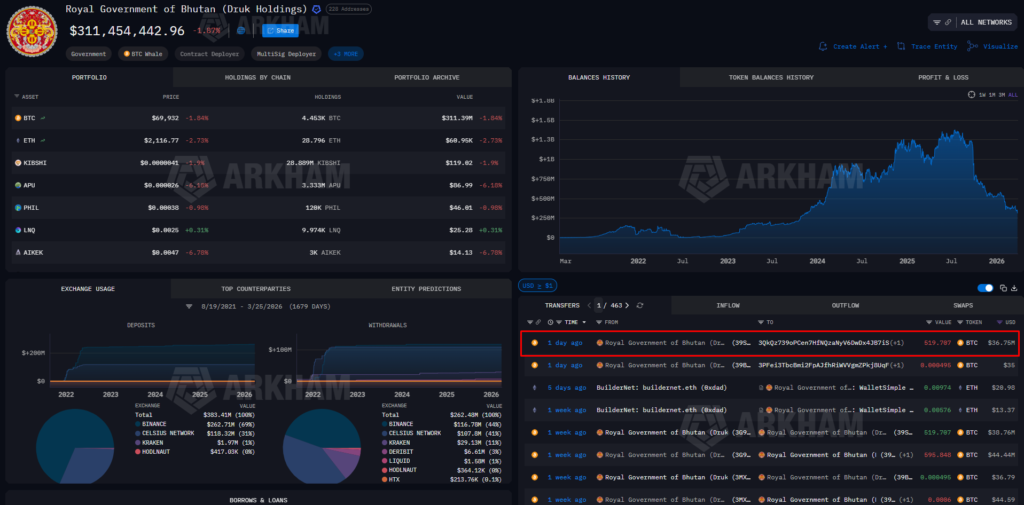Toggle the transfers table switch
Viewport: 1024px width, 505px height.
pos(985,288)
